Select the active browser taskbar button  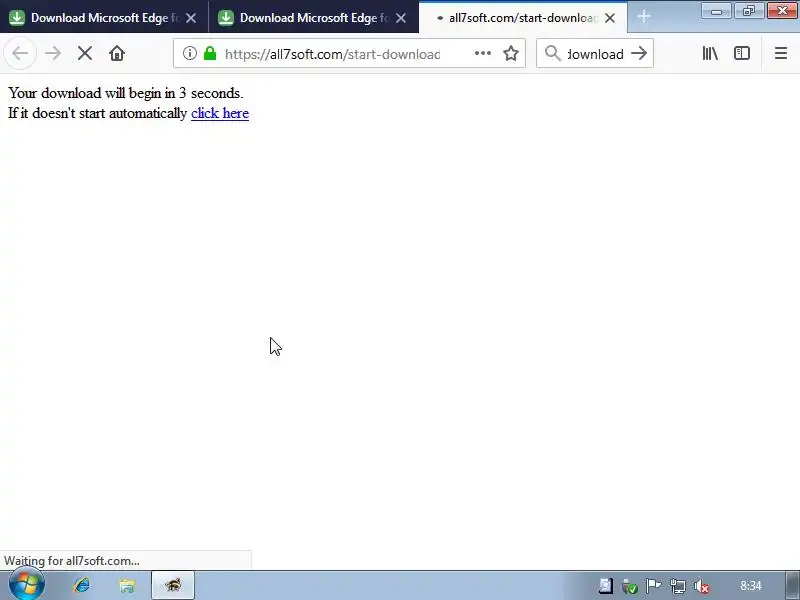173,585
